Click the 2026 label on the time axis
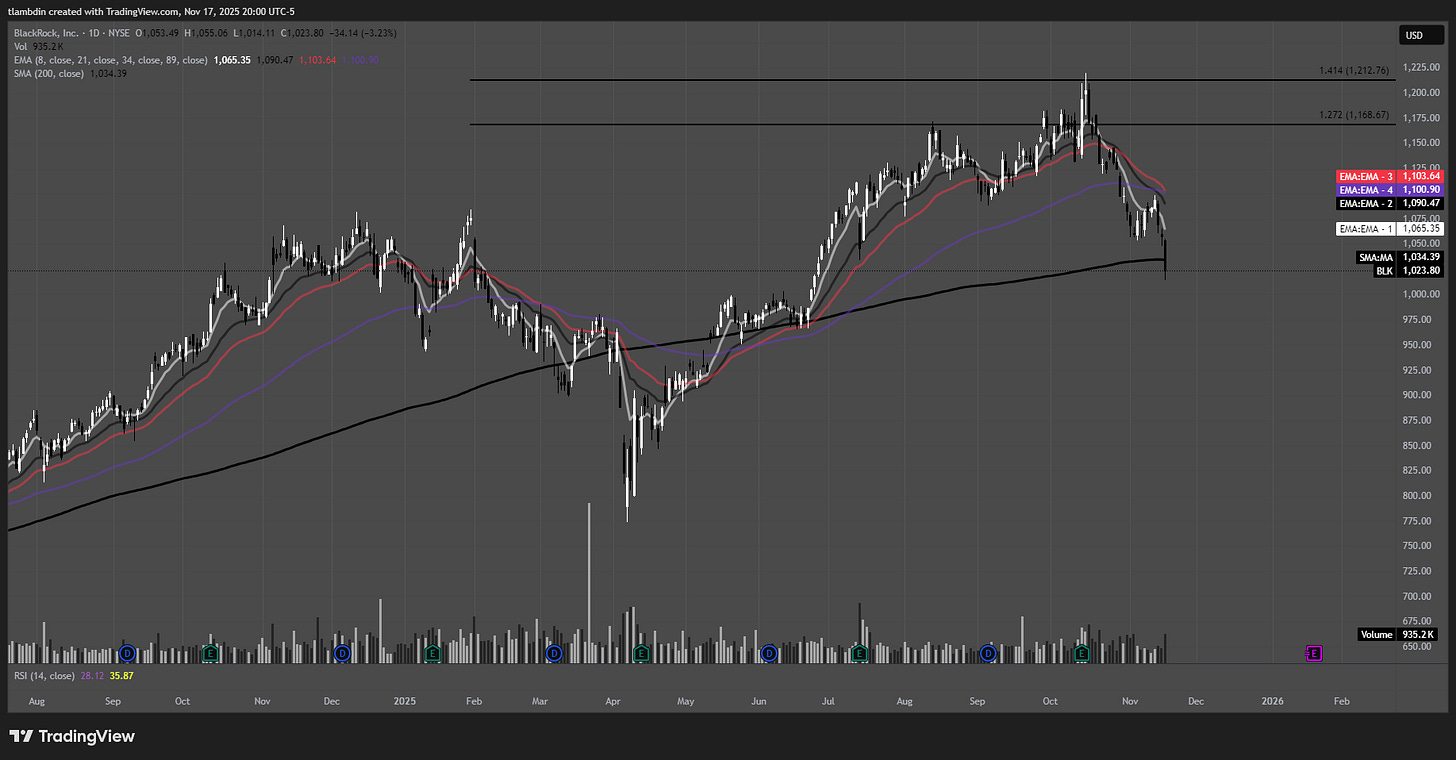 (x=1274, y=702)
